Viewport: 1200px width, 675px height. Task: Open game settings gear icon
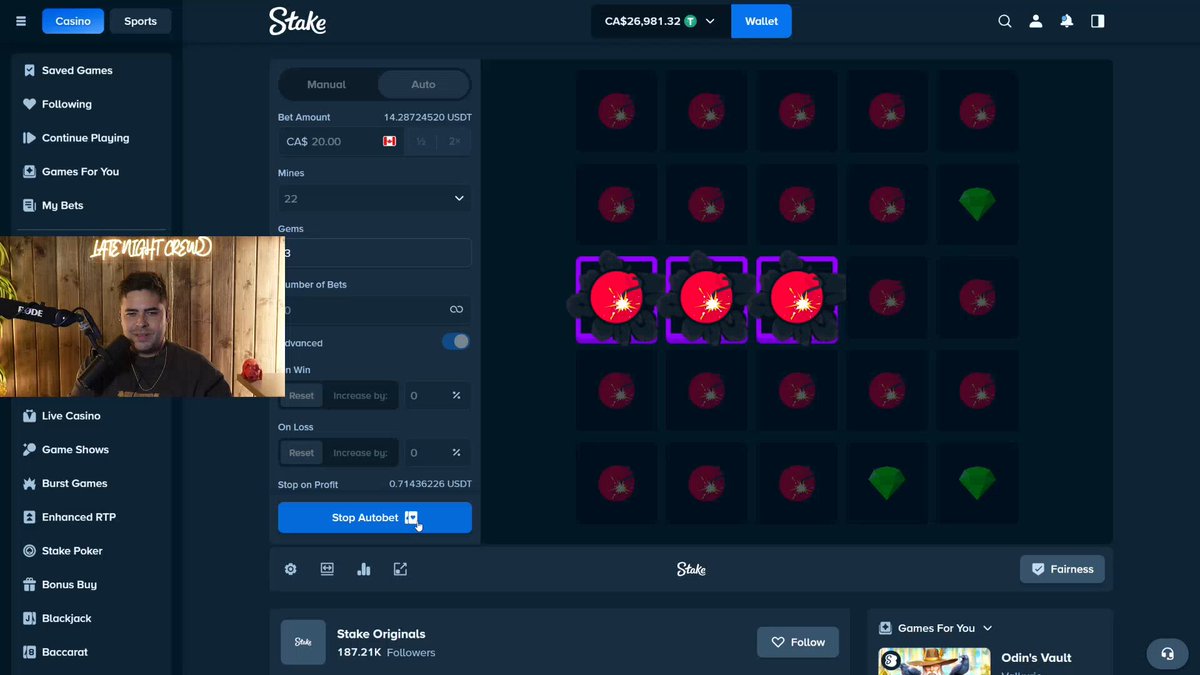click(290, 569)
